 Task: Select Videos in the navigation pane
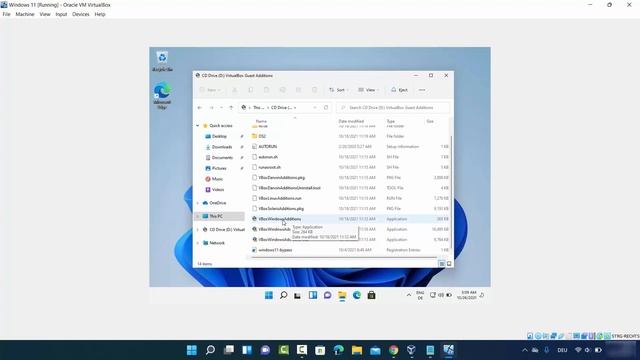pos(218,189)
